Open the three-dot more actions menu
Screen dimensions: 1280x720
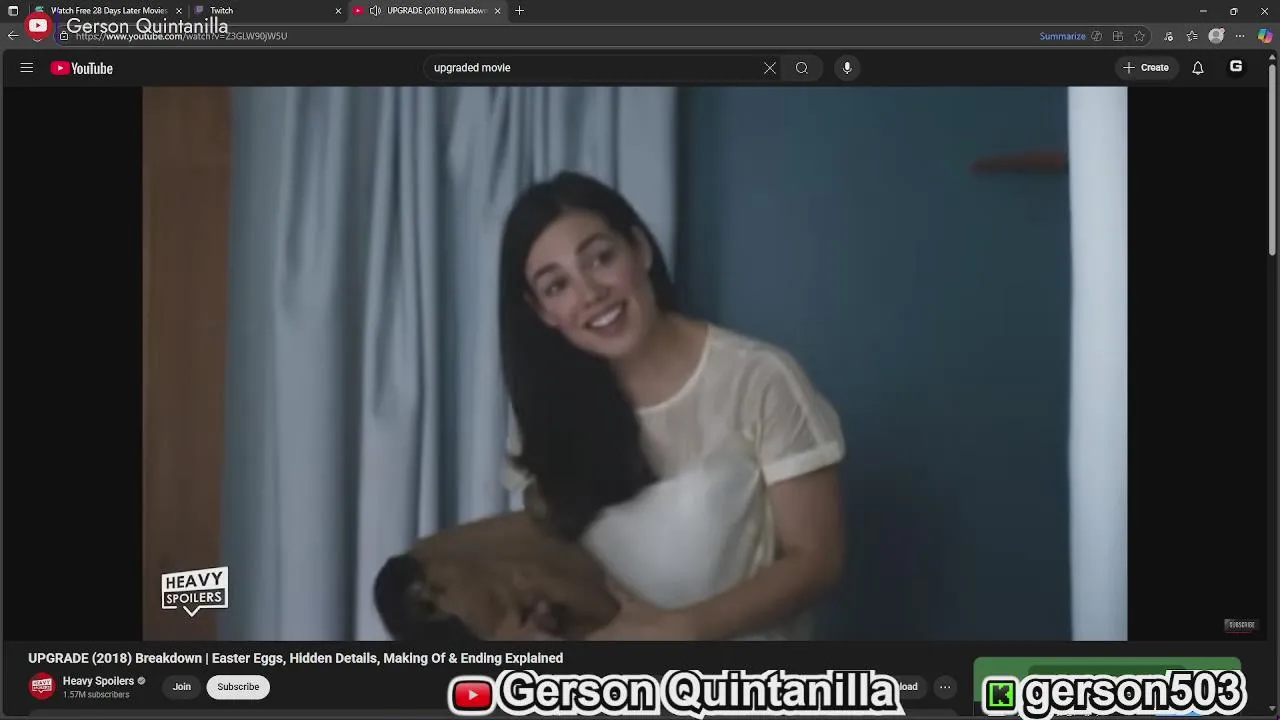pos(945,687)
